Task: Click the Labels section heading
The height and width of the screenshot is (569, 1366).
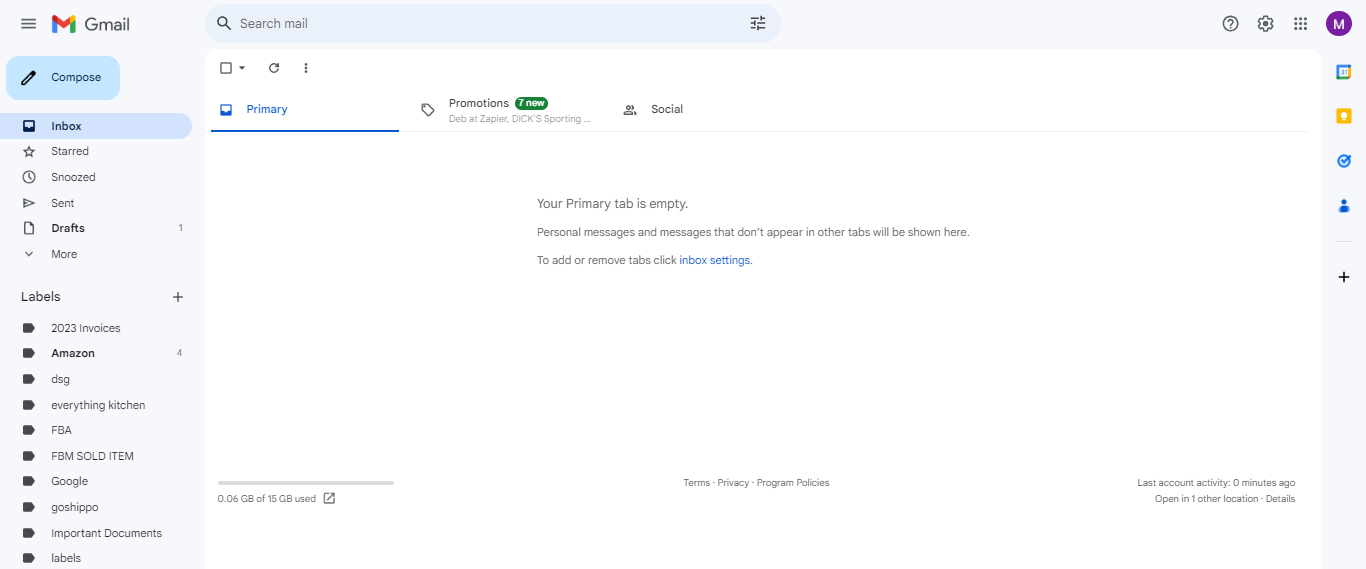Action: click(41, 297)
